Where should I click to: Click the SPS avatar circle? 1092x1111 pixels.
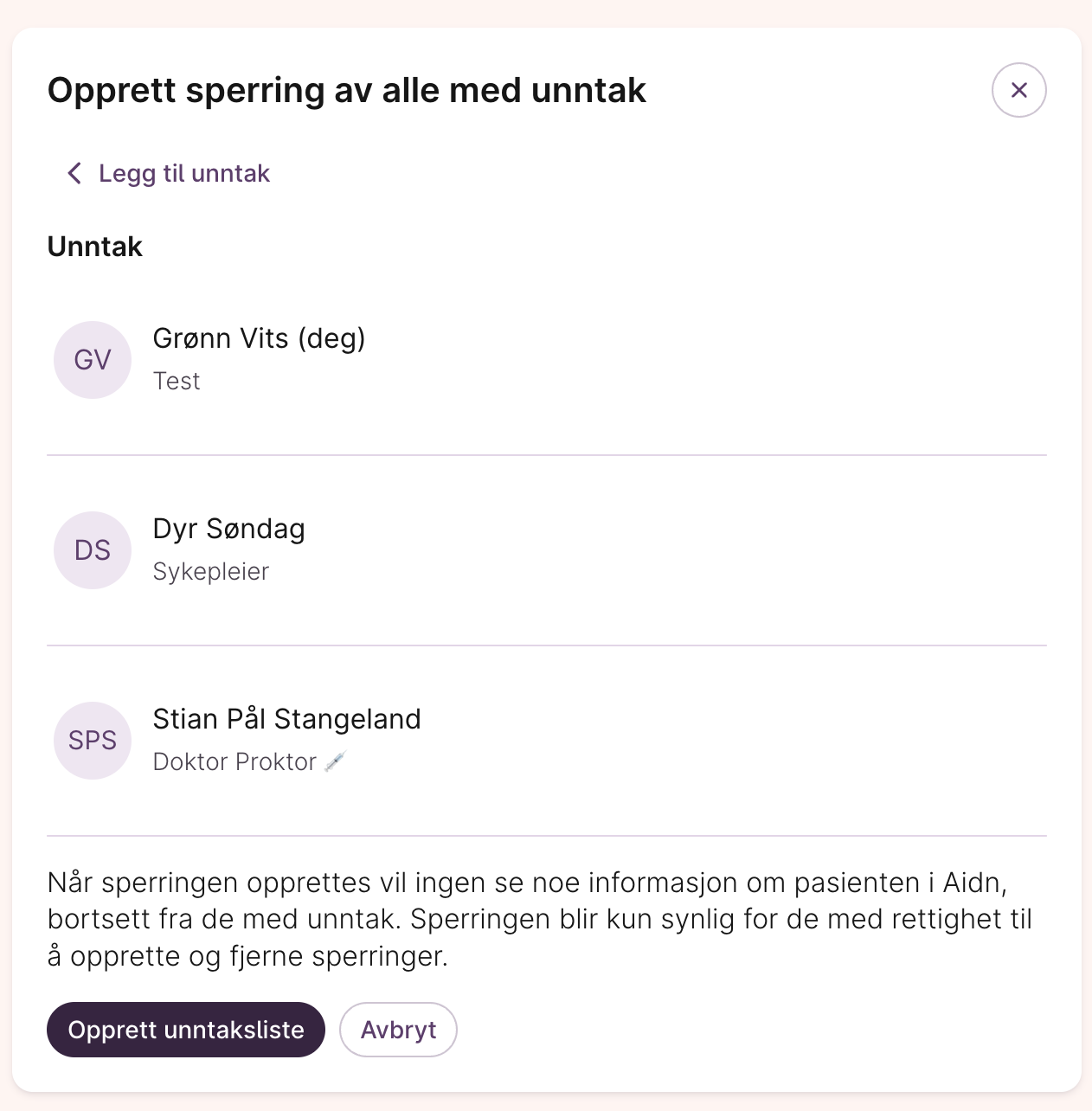[93, 741]
